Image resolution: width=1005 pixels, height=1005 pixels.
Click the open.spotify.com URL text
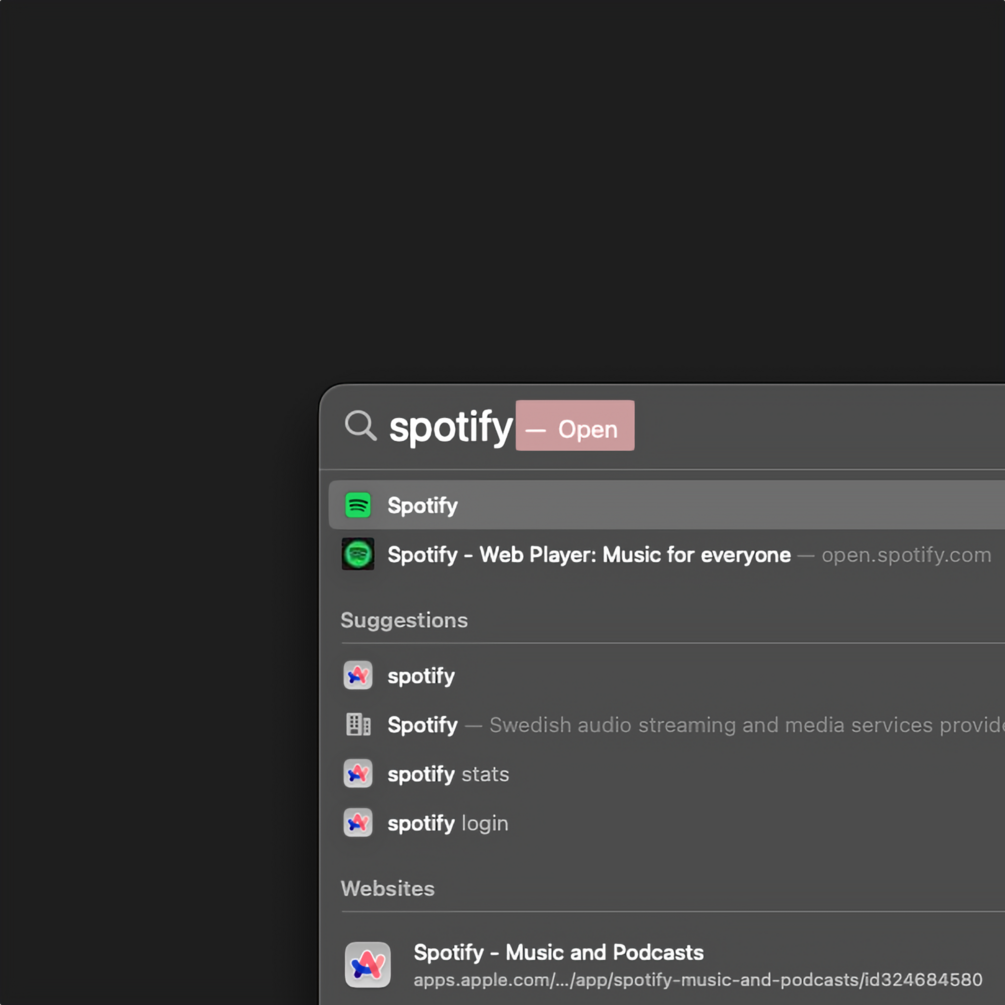(x=906, y=554)
